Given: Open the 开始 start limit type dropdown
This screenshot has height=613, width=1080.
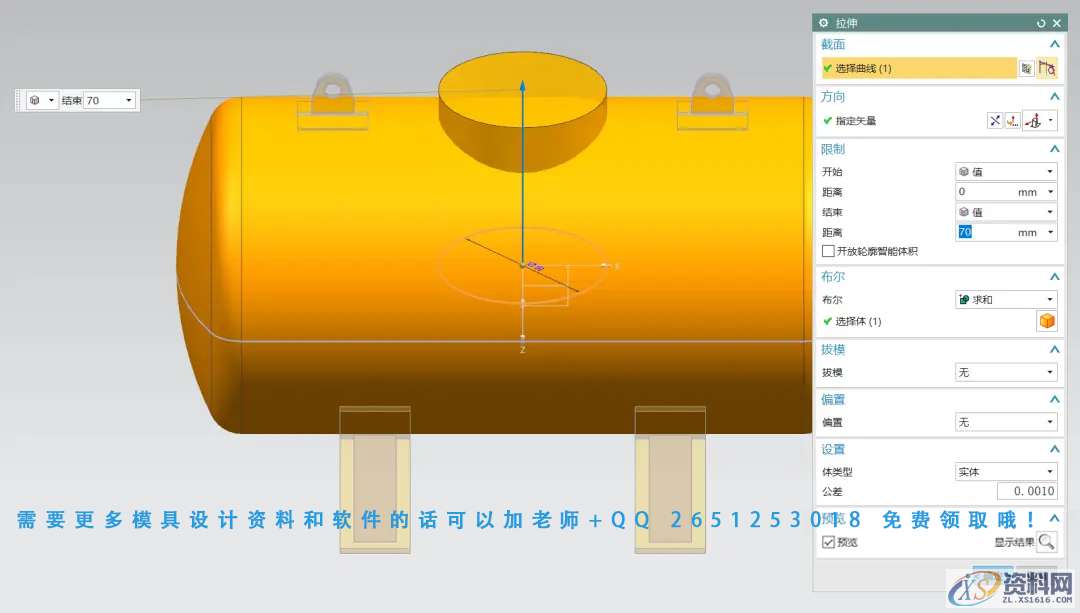Looking at the screenshot, I should coord(1005,171).
